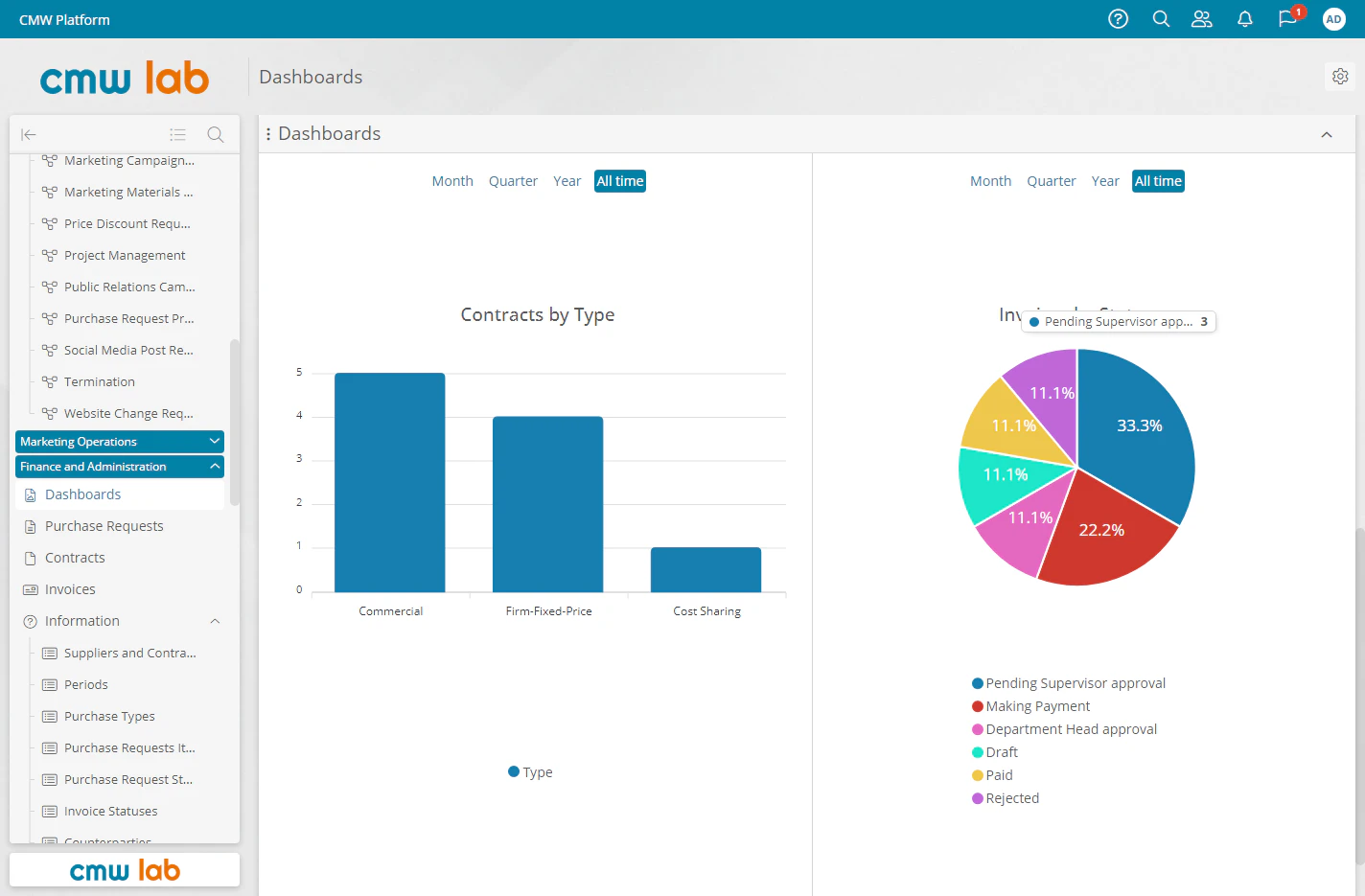Open the Dashboards sidebar item icon
The width and height of the screenshot is (1365, 896).
[x=29, y=494]
